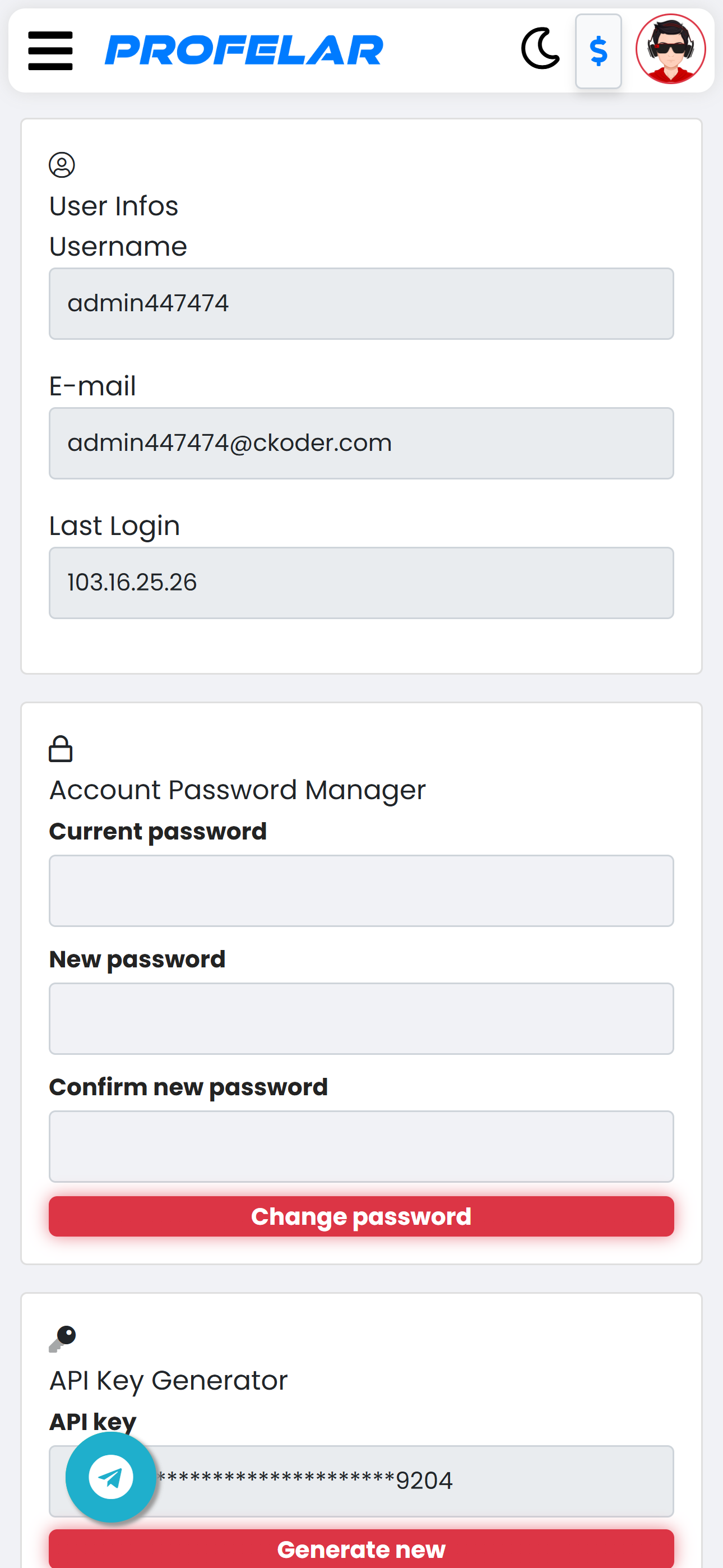Viewport: 723px width, 1568px height.
Task: Click the padlock icon for Password Manager
Action: pos(61,749)
